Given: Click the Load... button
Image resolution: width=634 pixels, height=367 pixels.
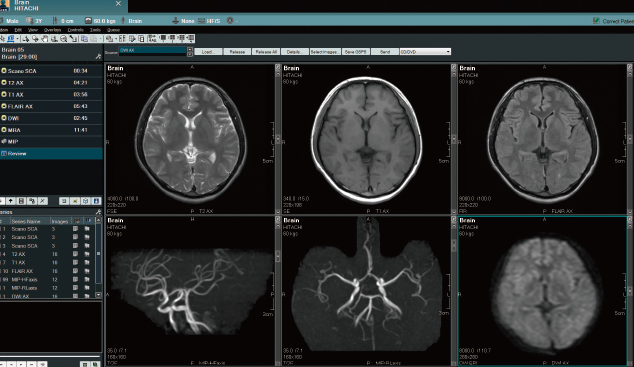Looking at the screenshot, I should coord(208,52).
